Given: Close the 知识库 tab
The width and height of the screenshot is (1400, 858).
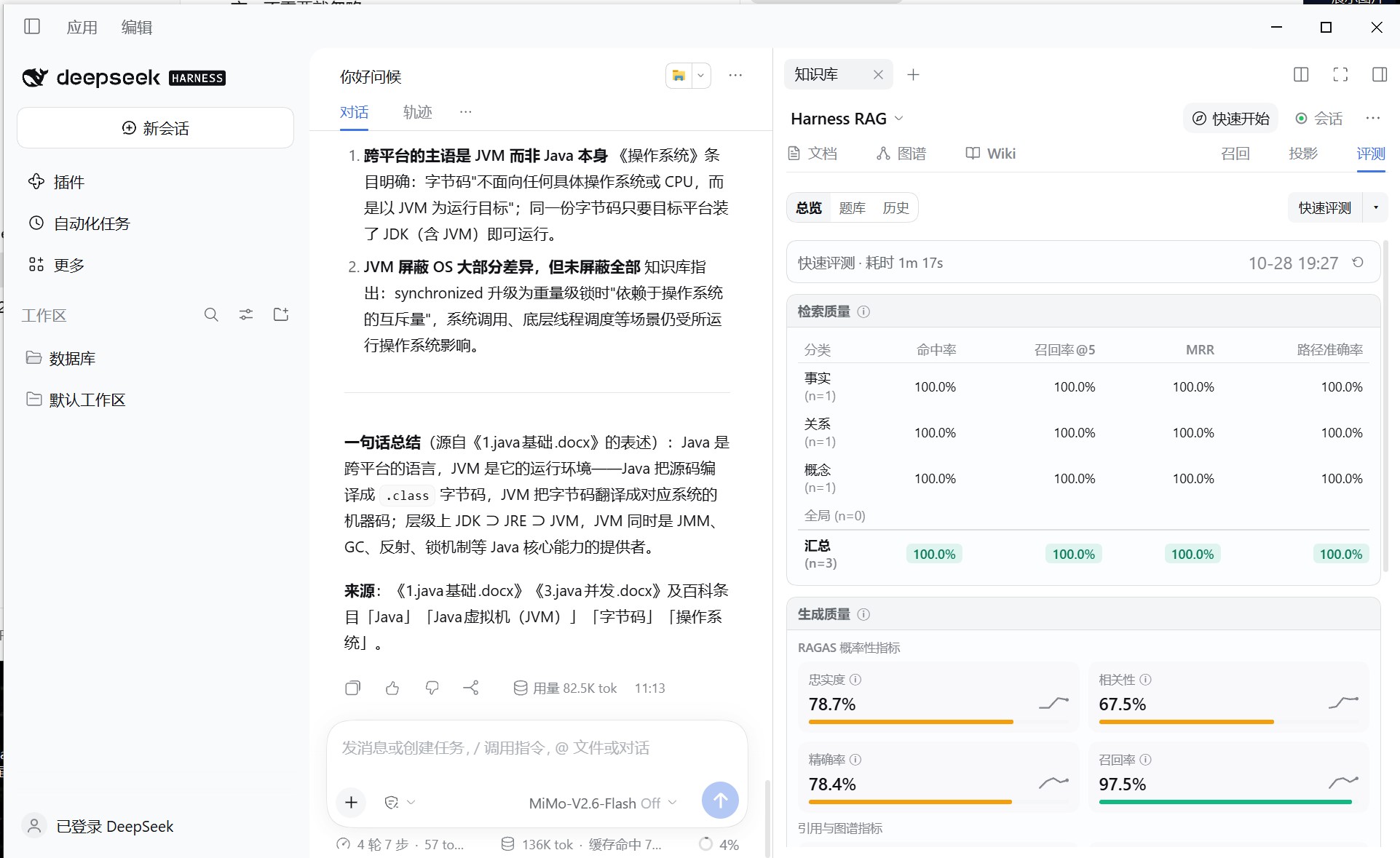Looking at the screenshot, I should [x=878, y=75].
